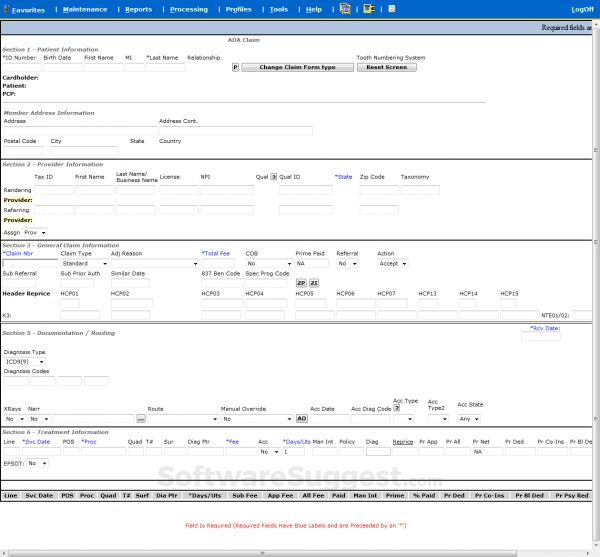The image size is (600, 557).
Task: Click the Acc Type help question mark icon
Action: 398,408
